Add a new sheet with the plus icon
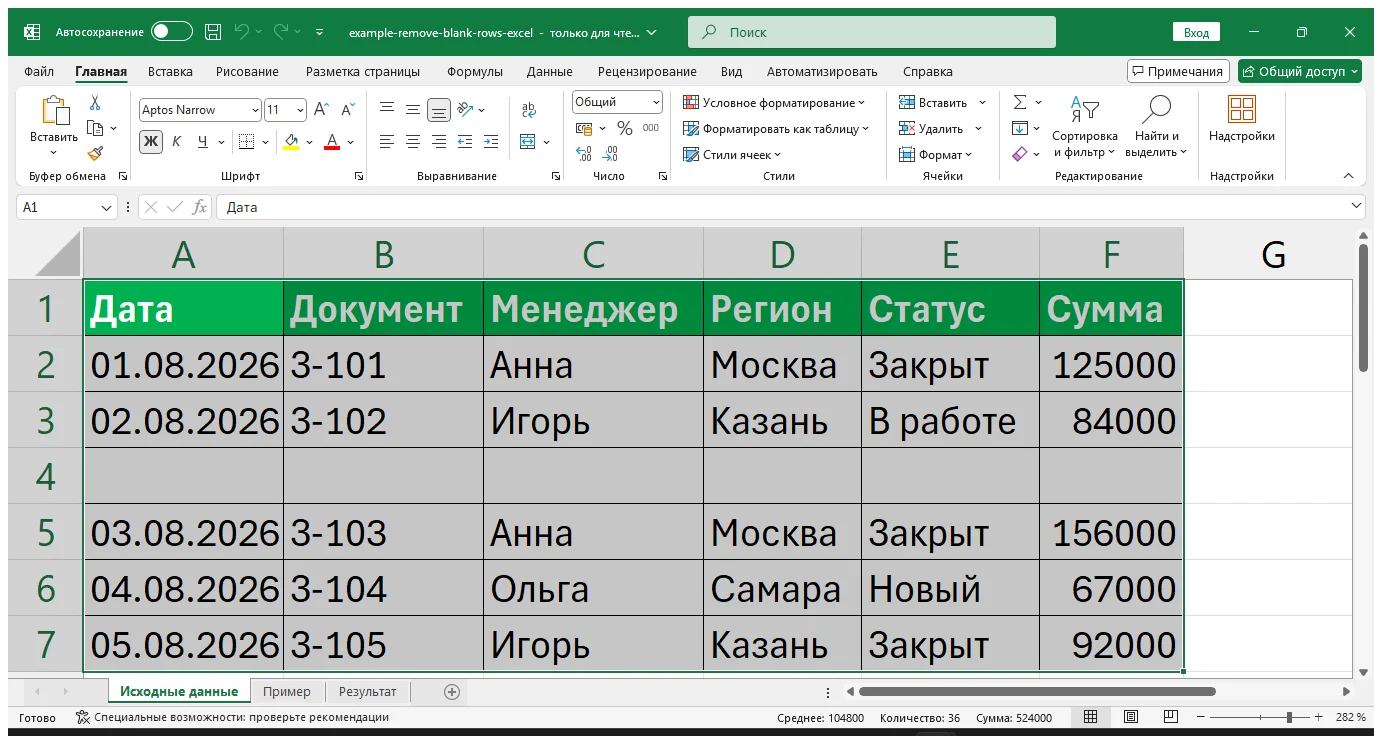1382x736 pixels. point(452,691)
